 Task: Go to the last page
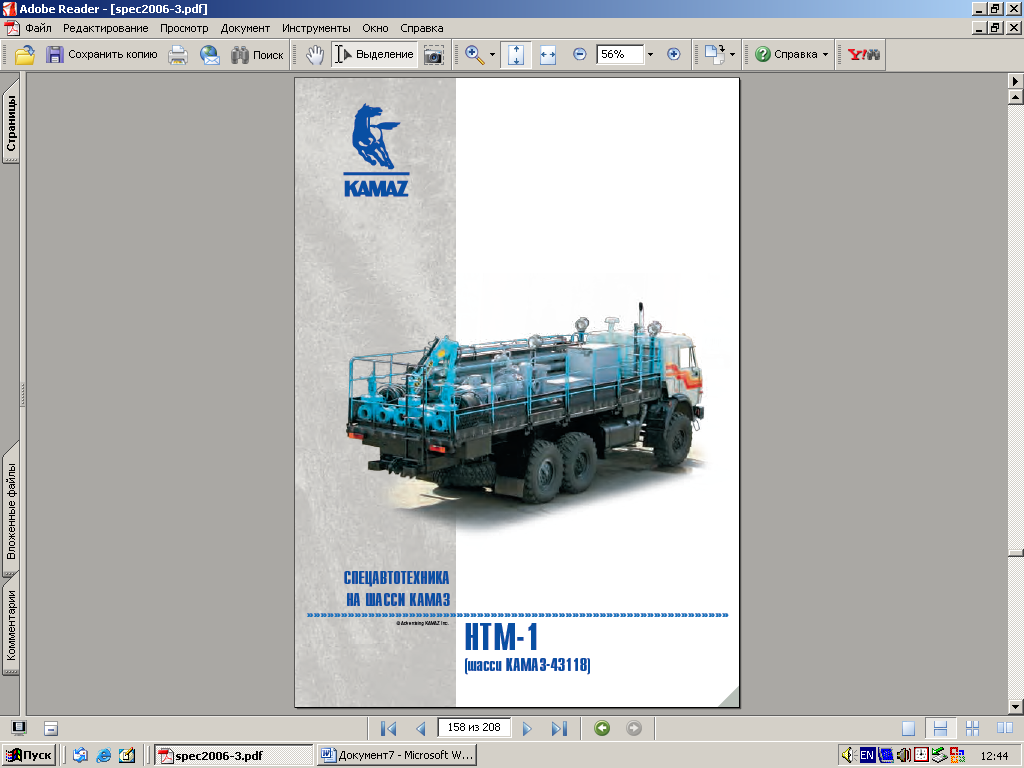tap(559, 728)
